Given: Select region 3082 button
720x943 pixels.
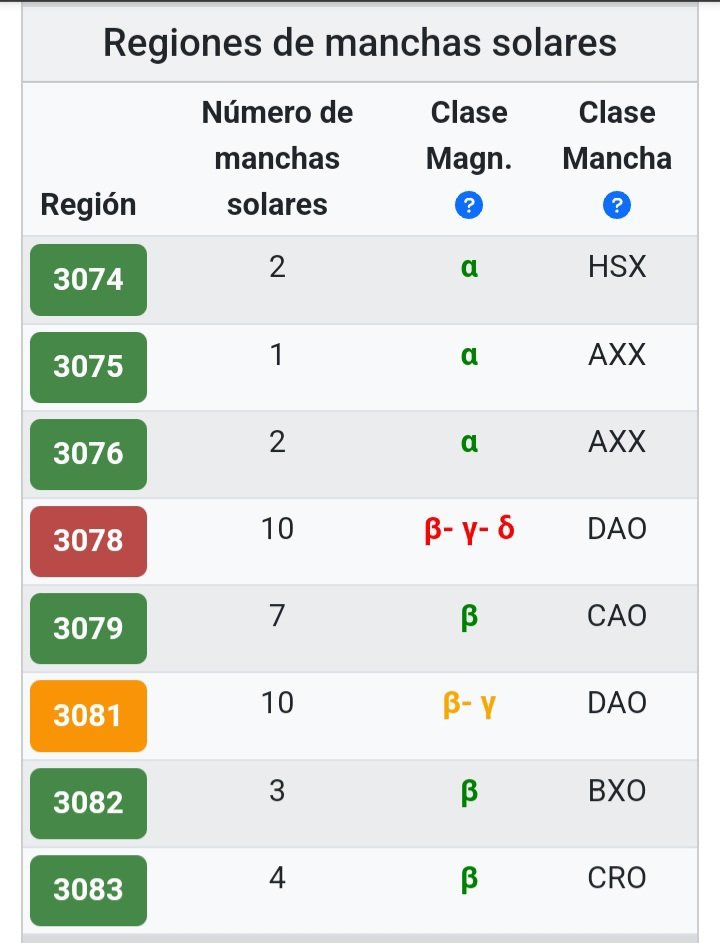Looking at the screenshot, I should (88, 802).
